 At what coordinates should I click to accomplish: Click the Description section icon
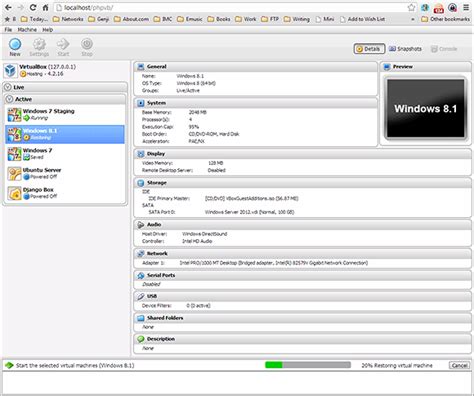coord(141,339)
